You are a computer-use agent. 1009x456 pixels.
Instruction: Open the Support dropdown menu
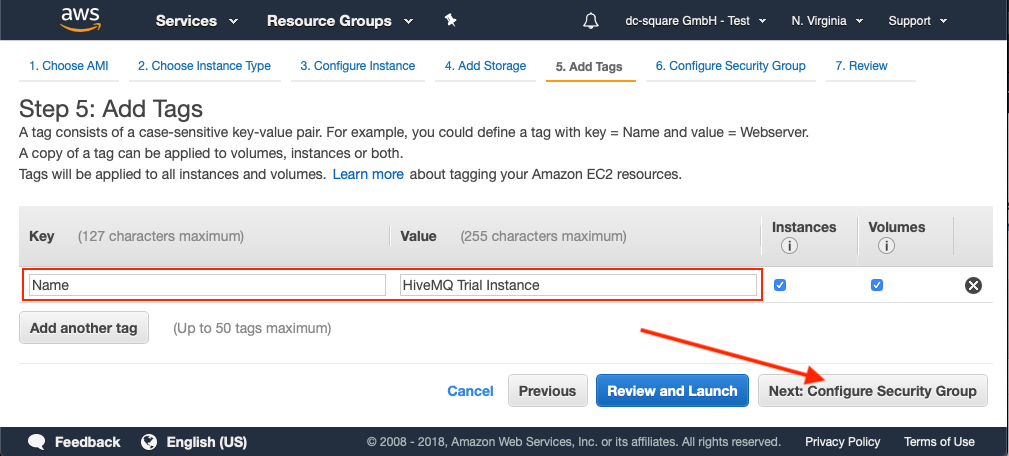[x=918, y=21]
